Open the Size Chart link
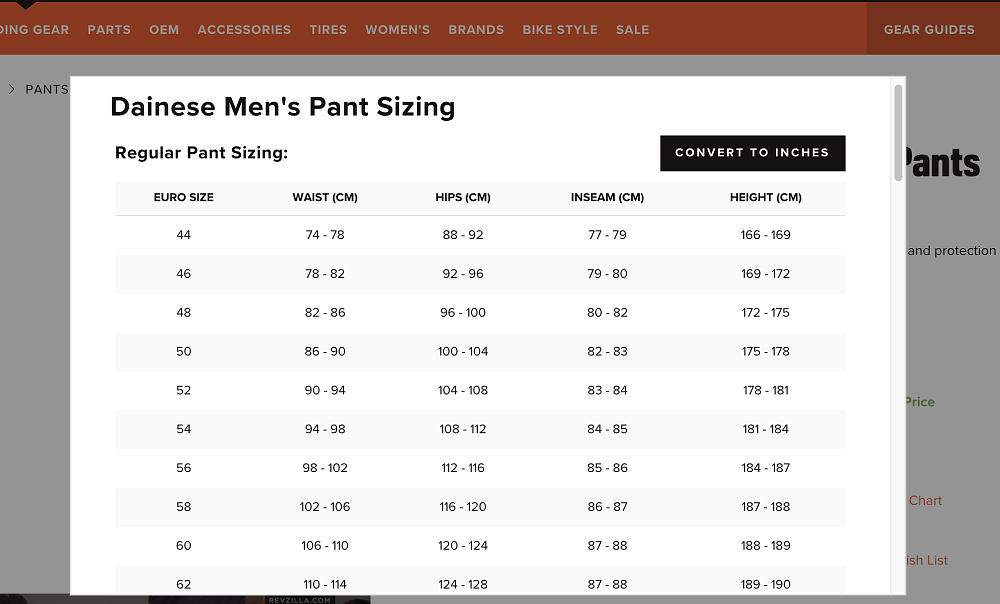The image size is (1000, 604). click(925, 501)
